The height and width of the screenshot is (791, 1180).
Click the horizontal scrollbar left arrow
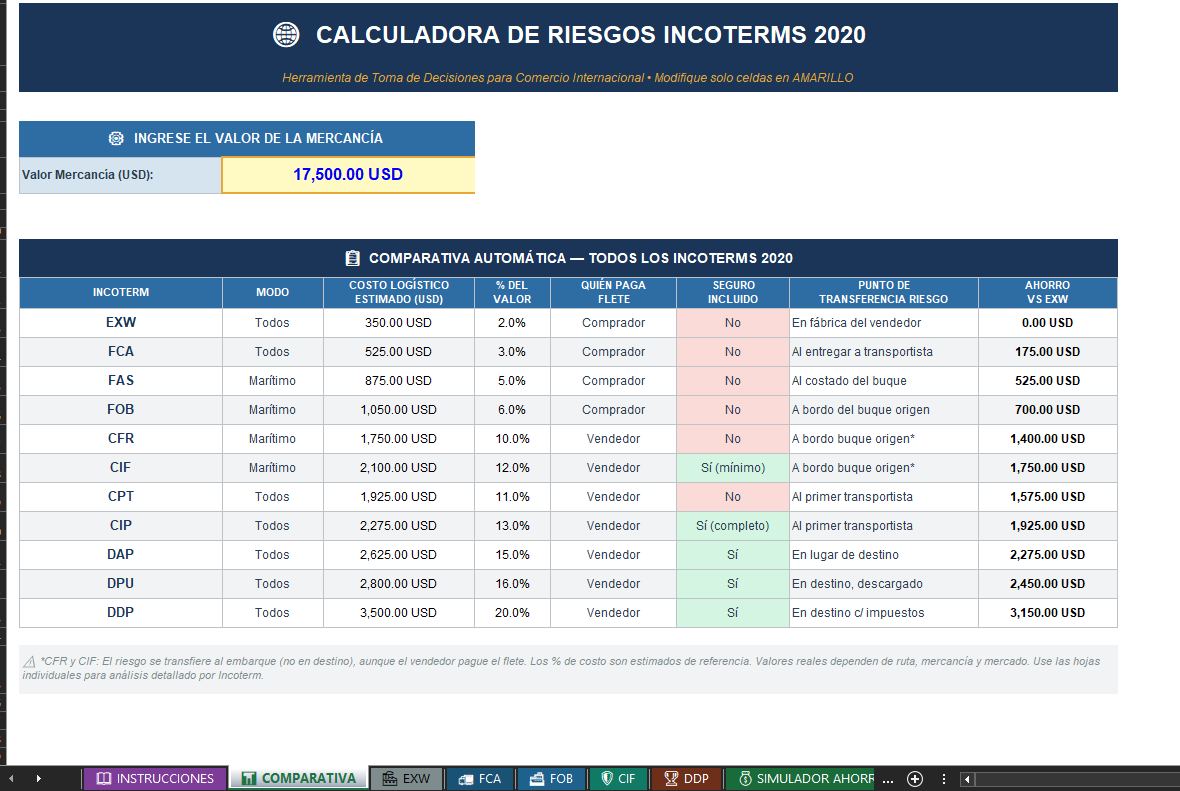[x=966, y=778]
